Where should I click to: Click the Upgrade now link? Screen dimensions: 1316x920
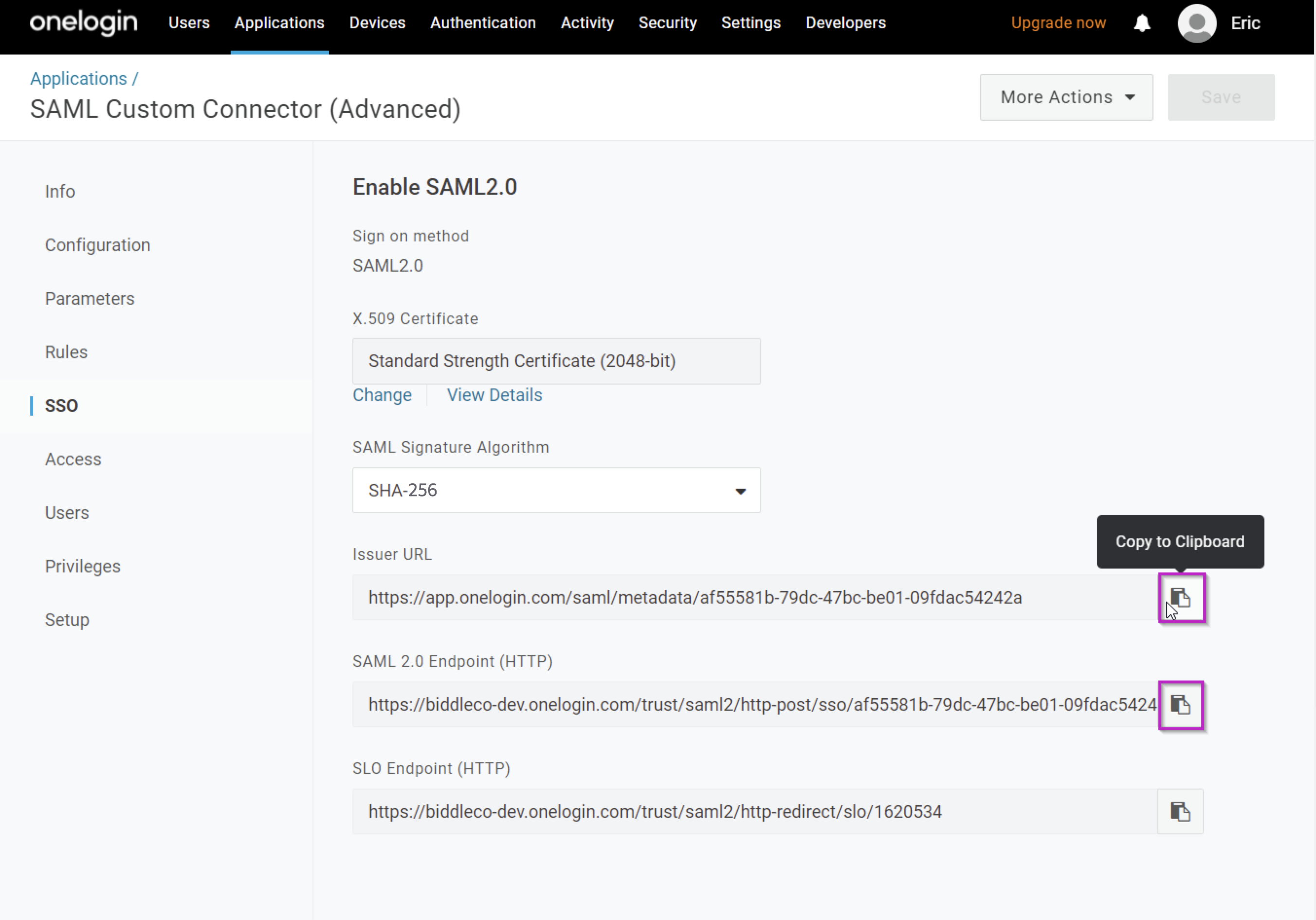click(1058, 23)
